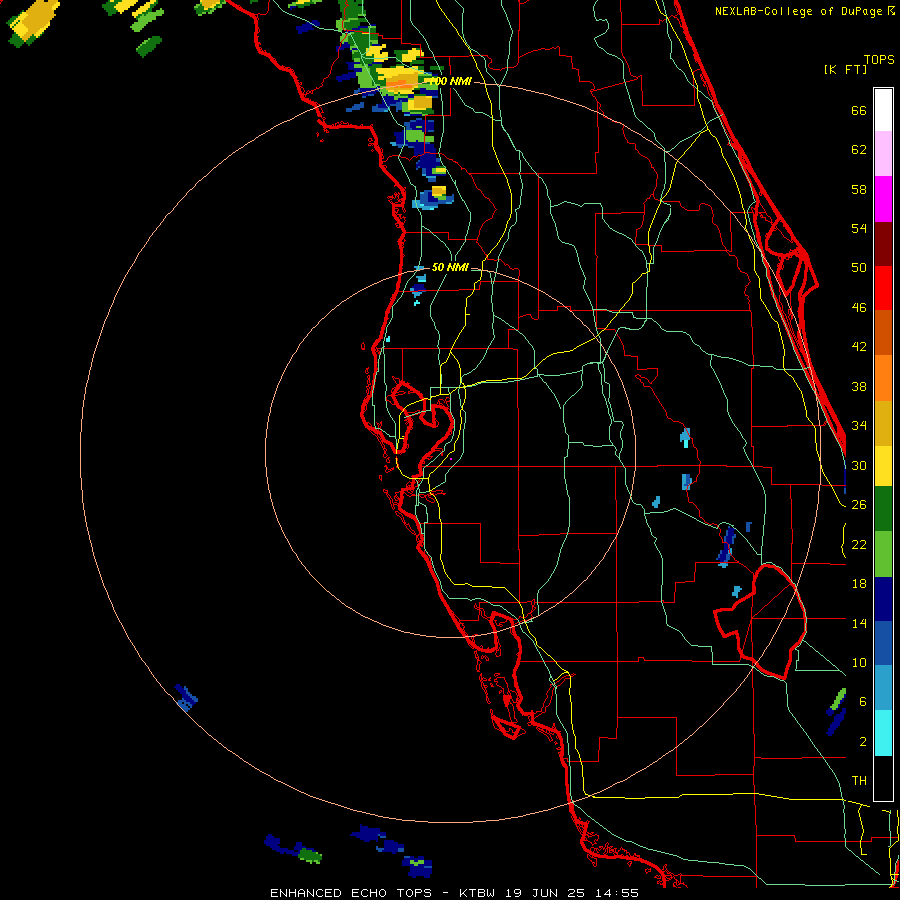The image size is (900, 900).
Task: Click the "14:55" timestamp text
Action: (616, 893)
